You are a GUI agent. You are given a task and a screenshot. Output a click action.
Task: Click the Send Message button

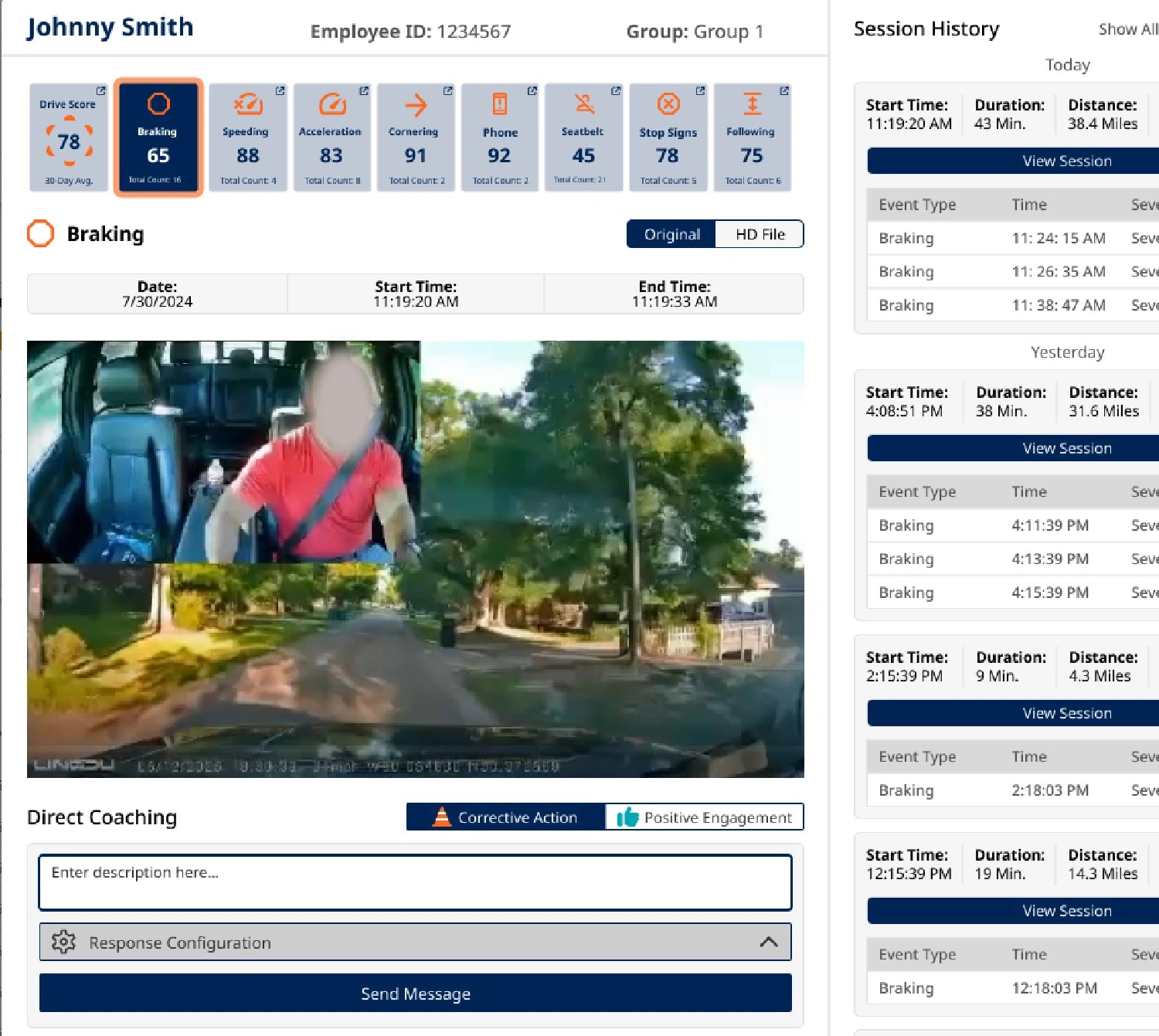416,993
